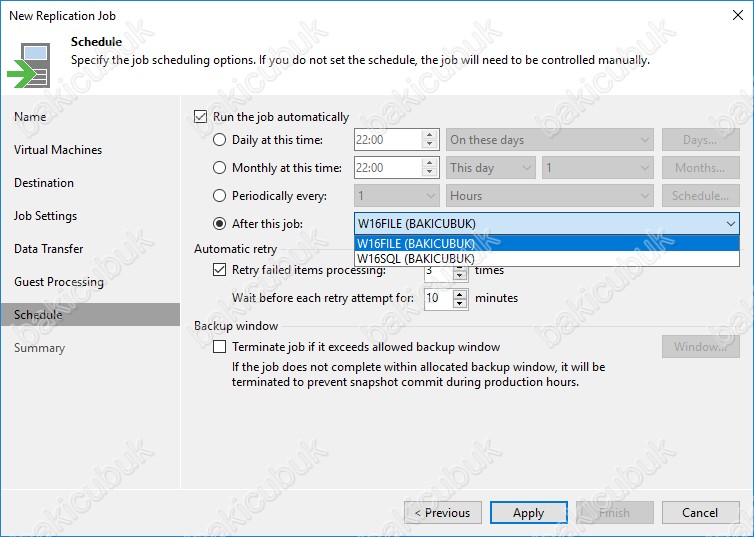This screenshot has height=537, width=754.
Task: Click the retry wait field showing 10
Action: click(439, 298)
